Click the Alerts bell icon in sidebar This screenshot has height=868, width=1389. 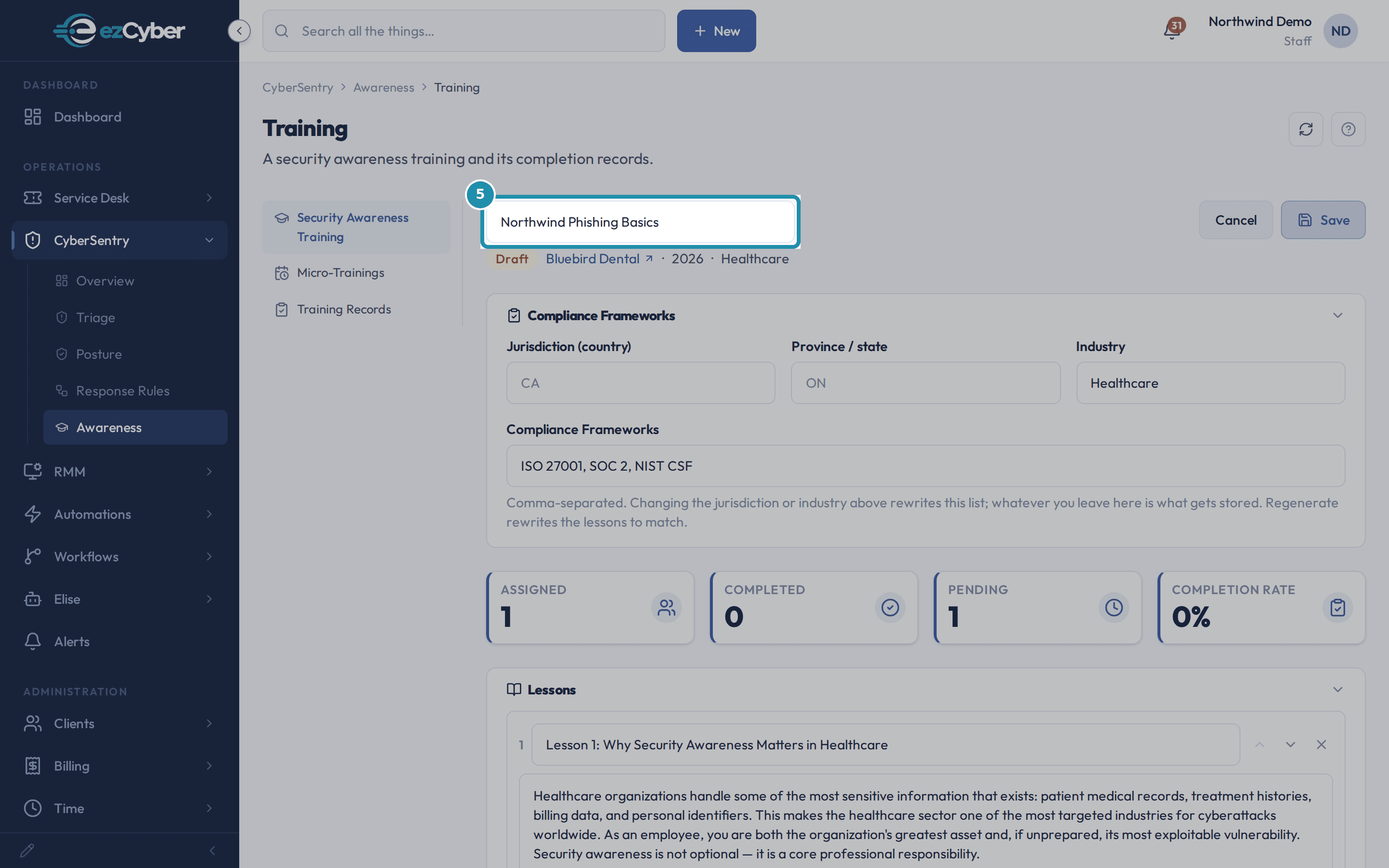33,641
